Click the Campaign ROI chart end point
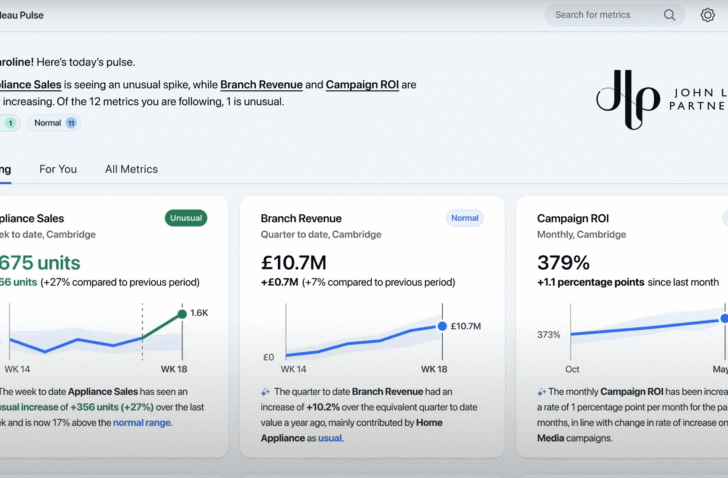Image resolution: width=728 pixels, height=478 pixels. tap(724, 318)
